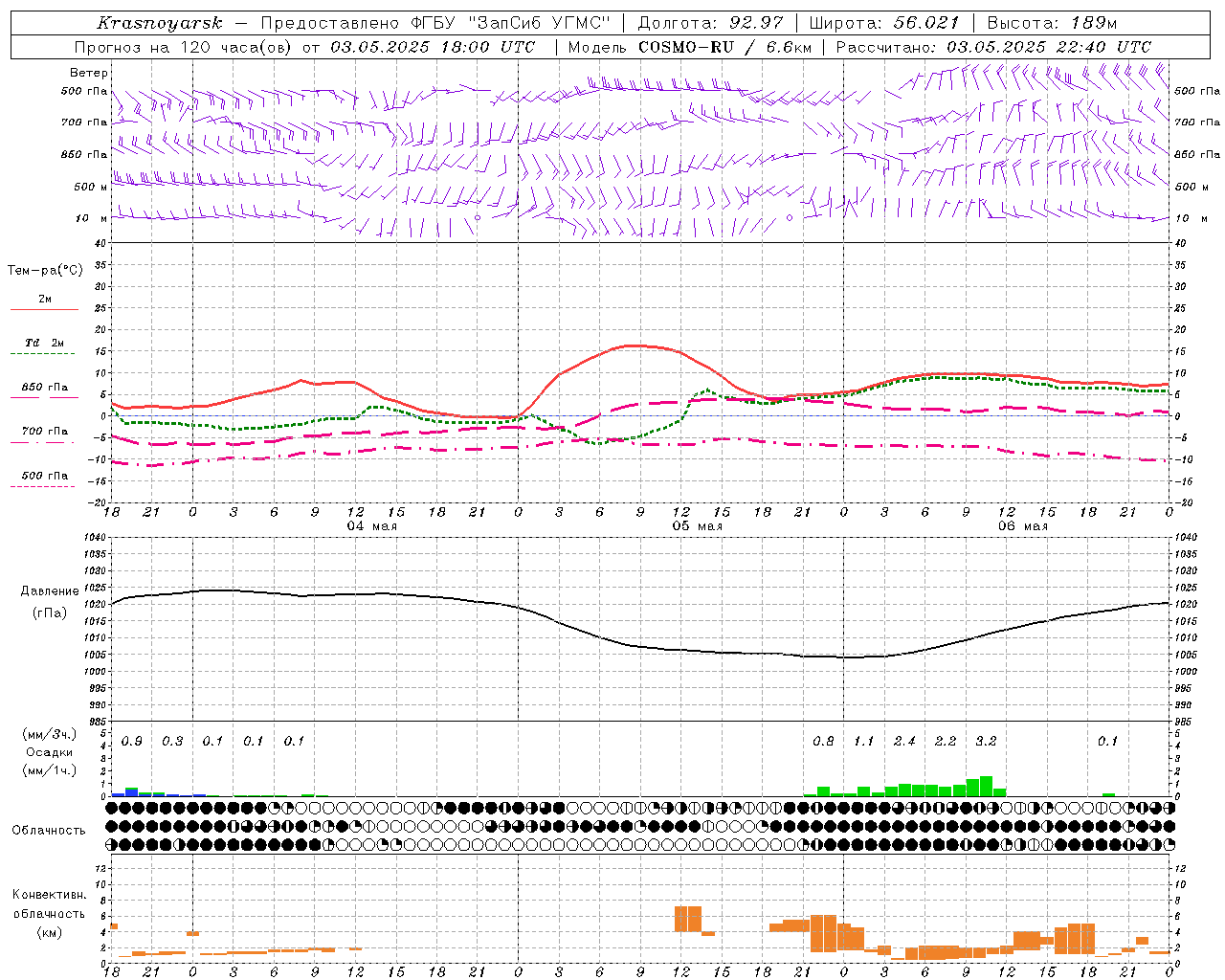Viewport: 1225px width, 980px height.
Task: Click the "(гПа)" unit under Давление
Action: 50,613
